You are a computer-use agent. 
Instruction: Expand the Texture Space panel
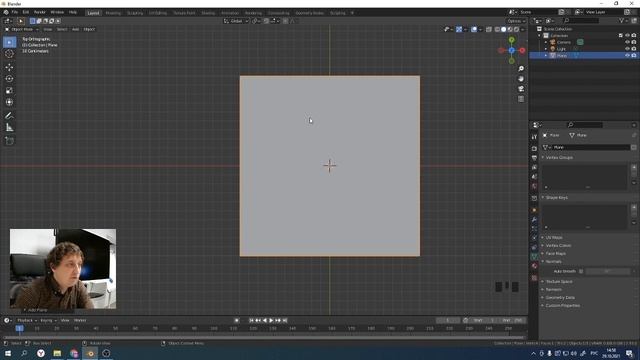559,282
